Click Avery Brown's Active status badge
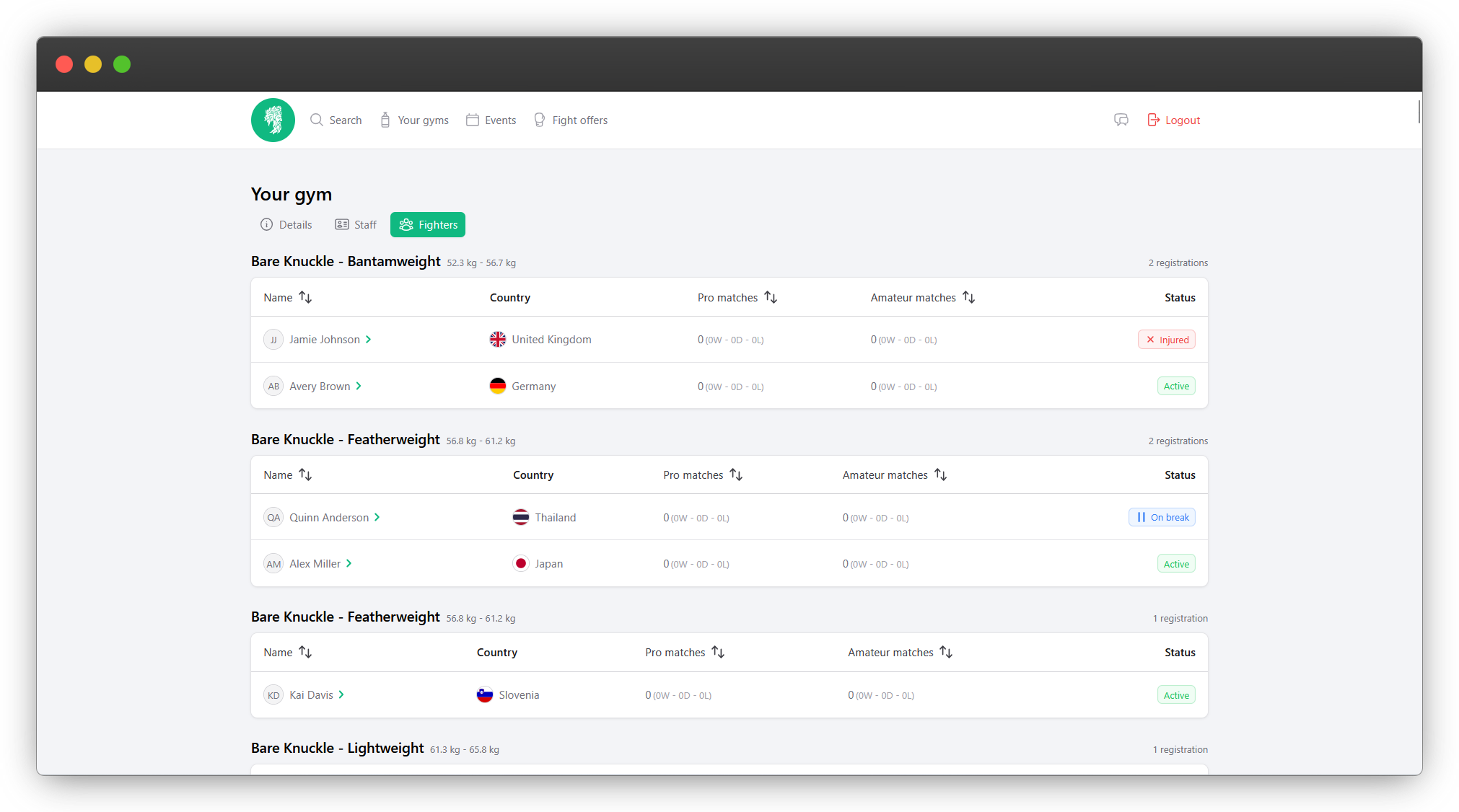The height and width of the screenshot is (812, 1459). click(x=1176, y=386)
